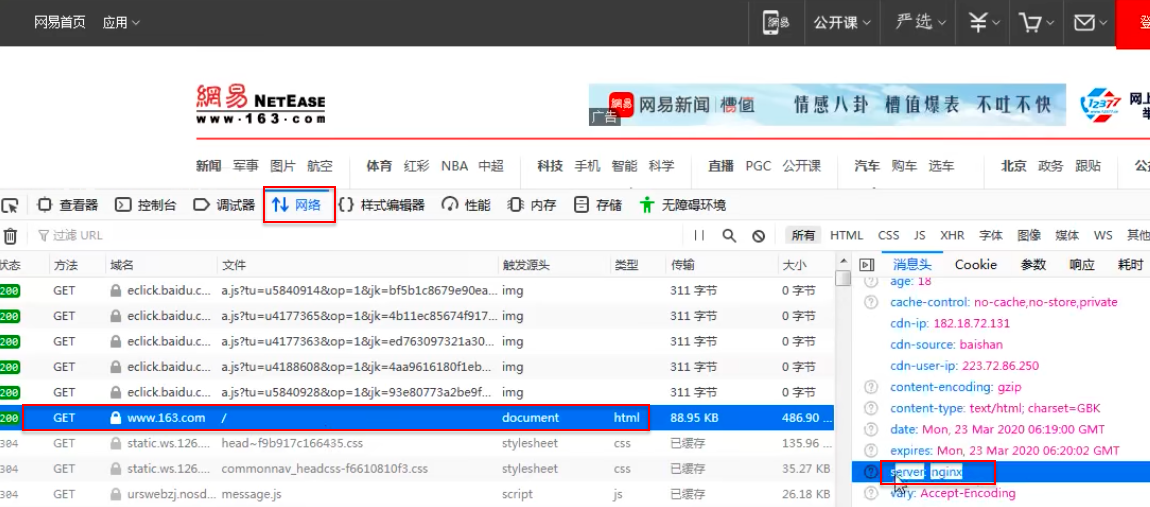The image size is (1150, 507).
Task: Clear network log with trash icon
Action: (10, 236)
